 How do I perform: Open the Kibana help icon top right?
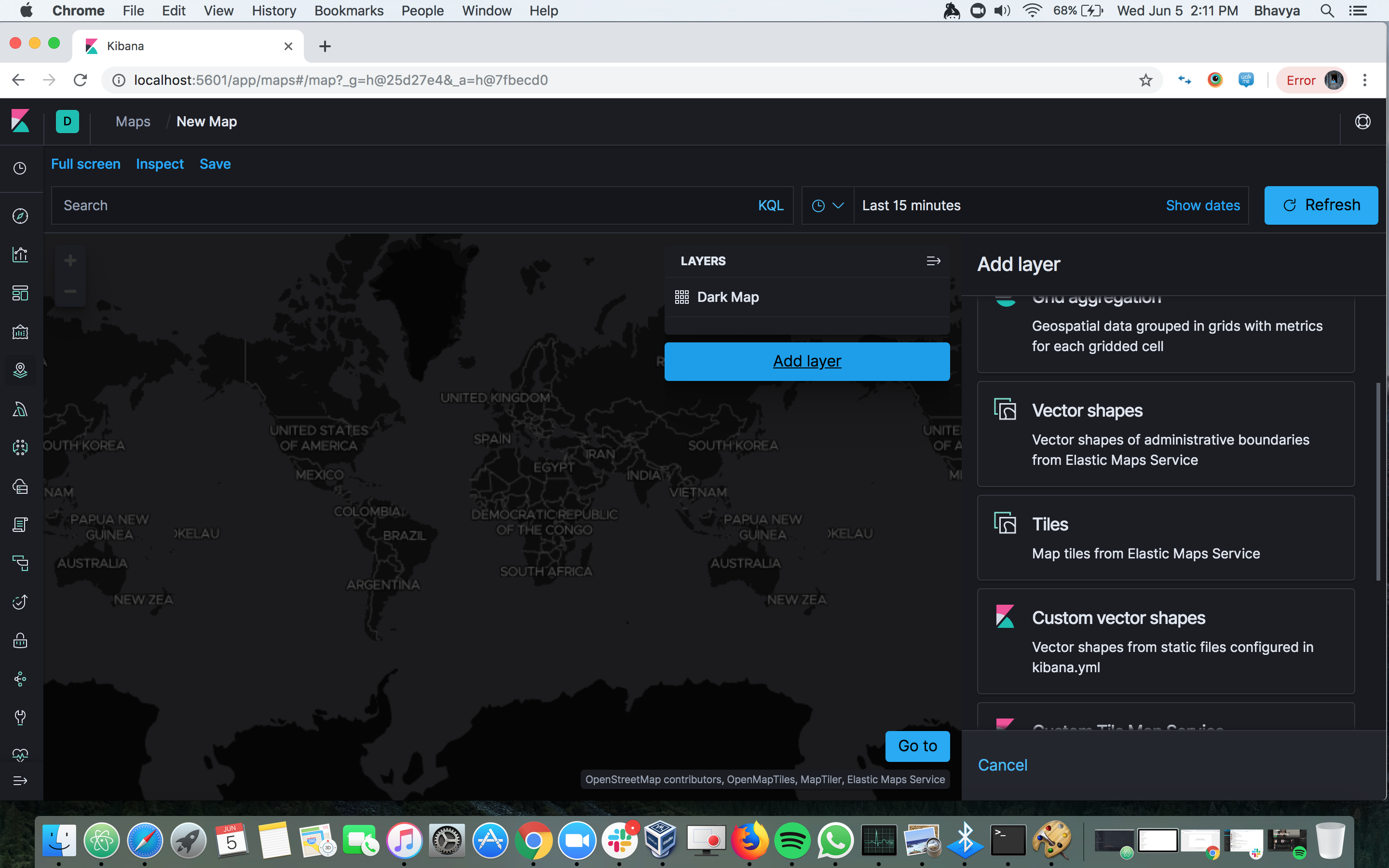click(x=1362, y=121)
